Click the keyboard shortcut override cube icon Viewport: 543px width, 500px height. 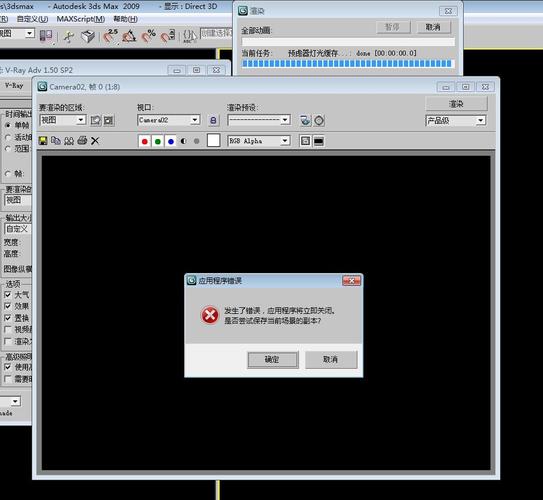click(x=88, y=36)
